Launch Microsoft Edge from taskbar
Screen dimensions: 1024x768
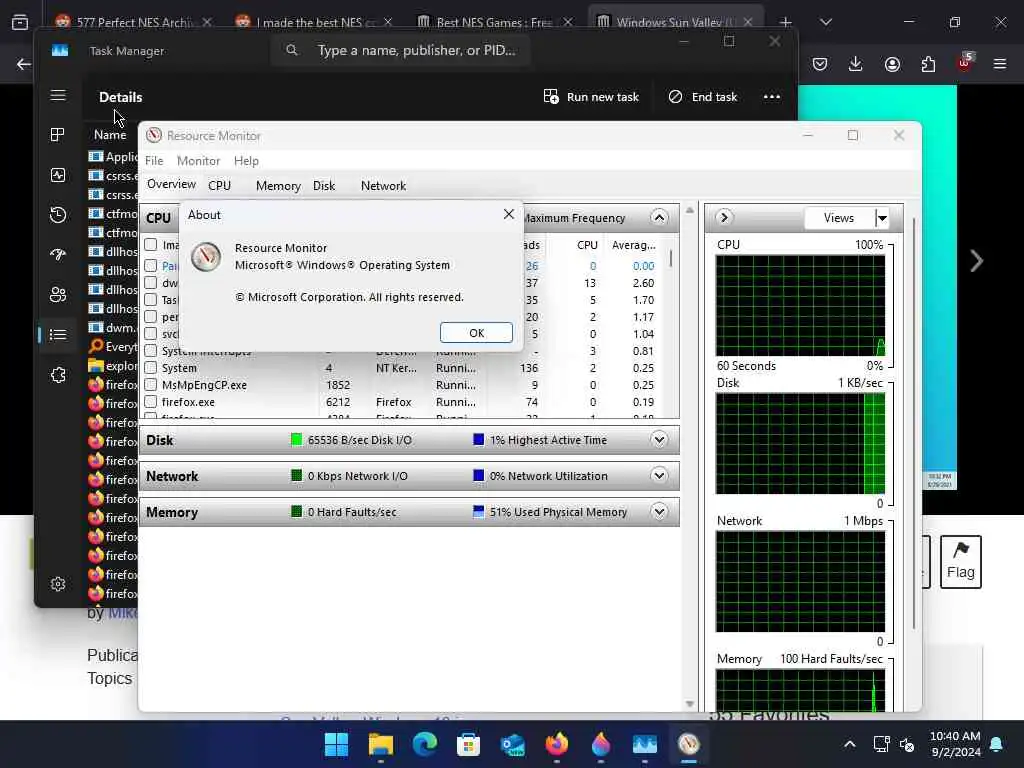pyautogui.click(x=424, y=744)
